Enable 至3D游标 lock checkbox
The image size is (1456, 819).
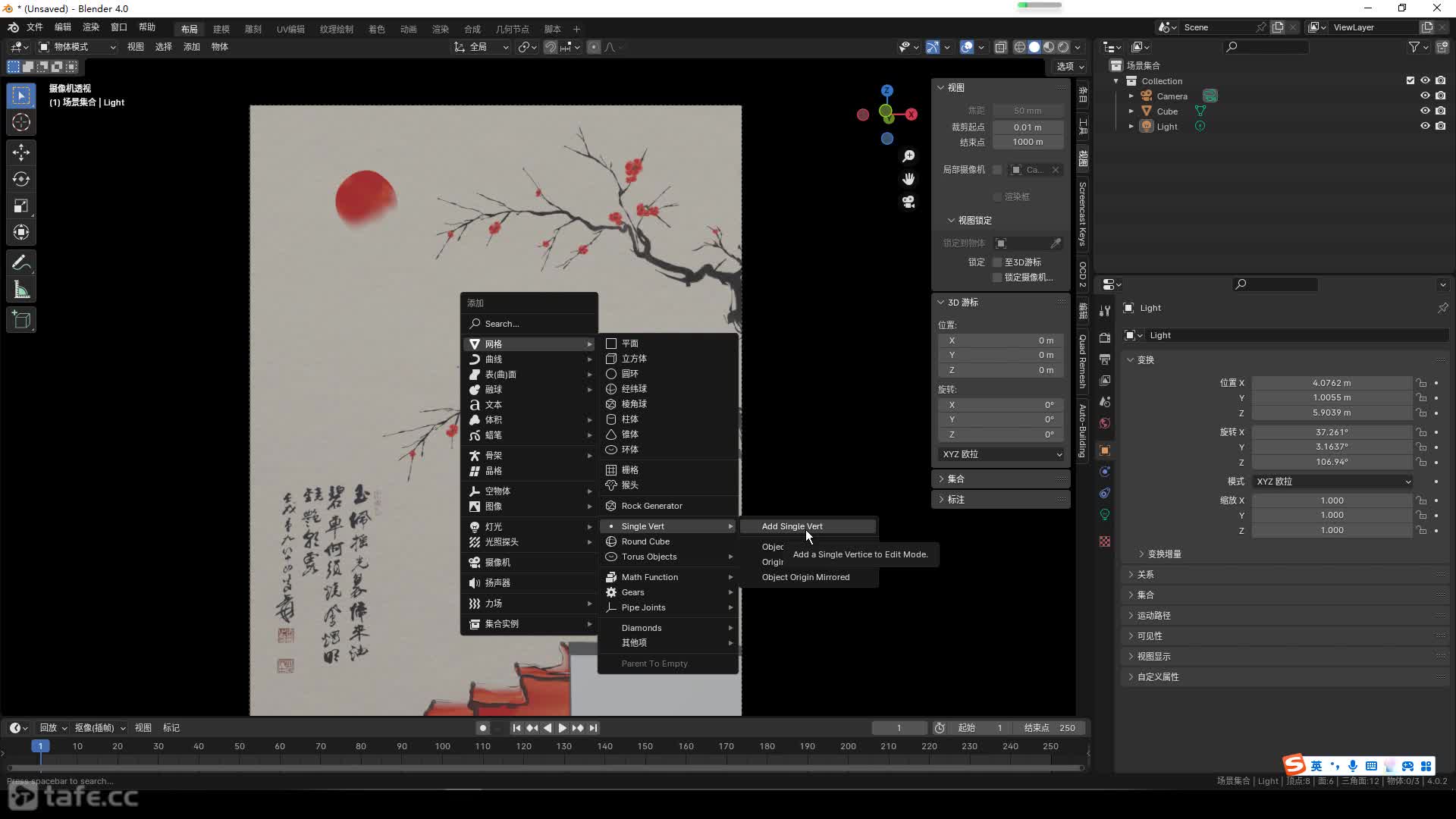click(x=997, y=262)
